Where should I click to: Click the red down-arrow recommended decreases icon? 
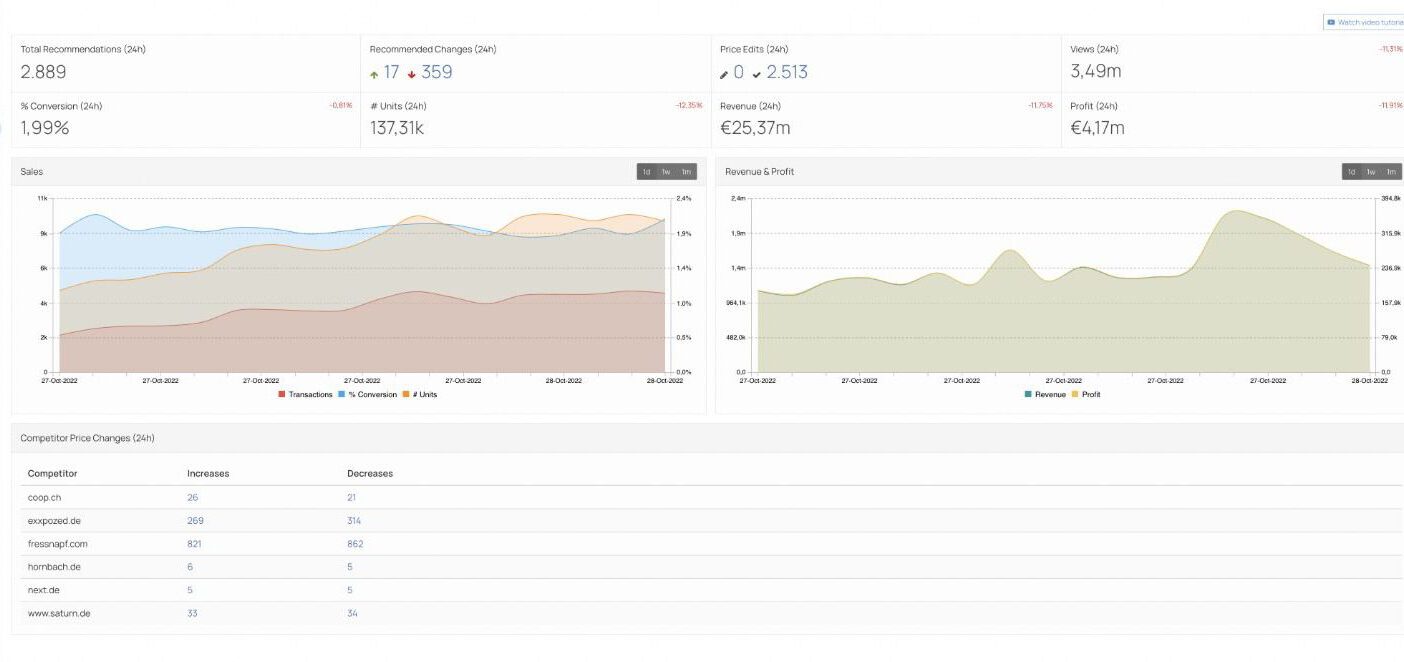pos(411,74)
